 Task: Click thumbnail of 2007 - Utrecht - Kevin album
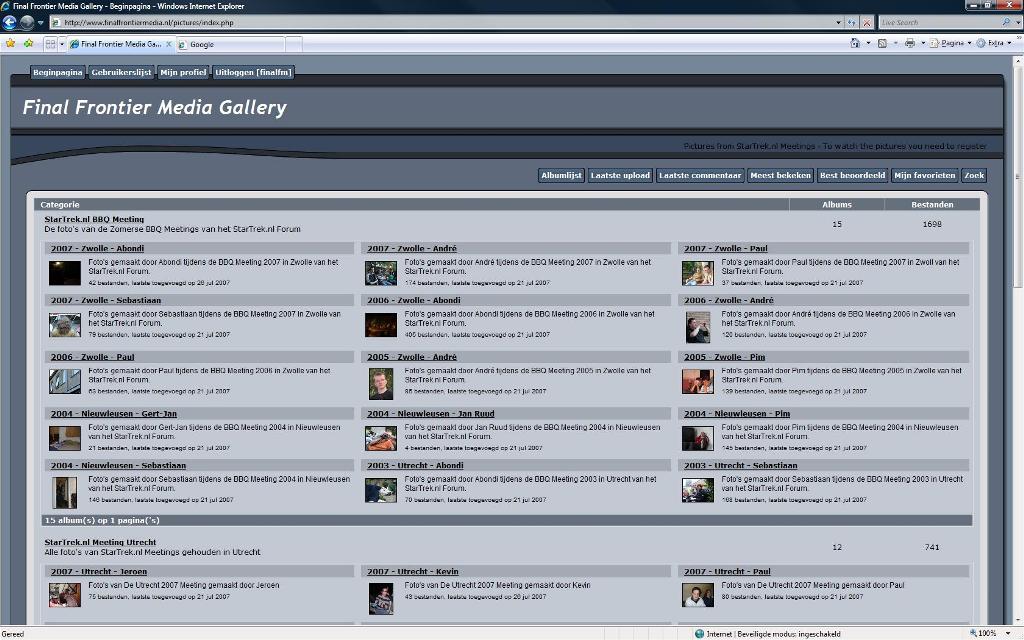[x=381, y=599]
